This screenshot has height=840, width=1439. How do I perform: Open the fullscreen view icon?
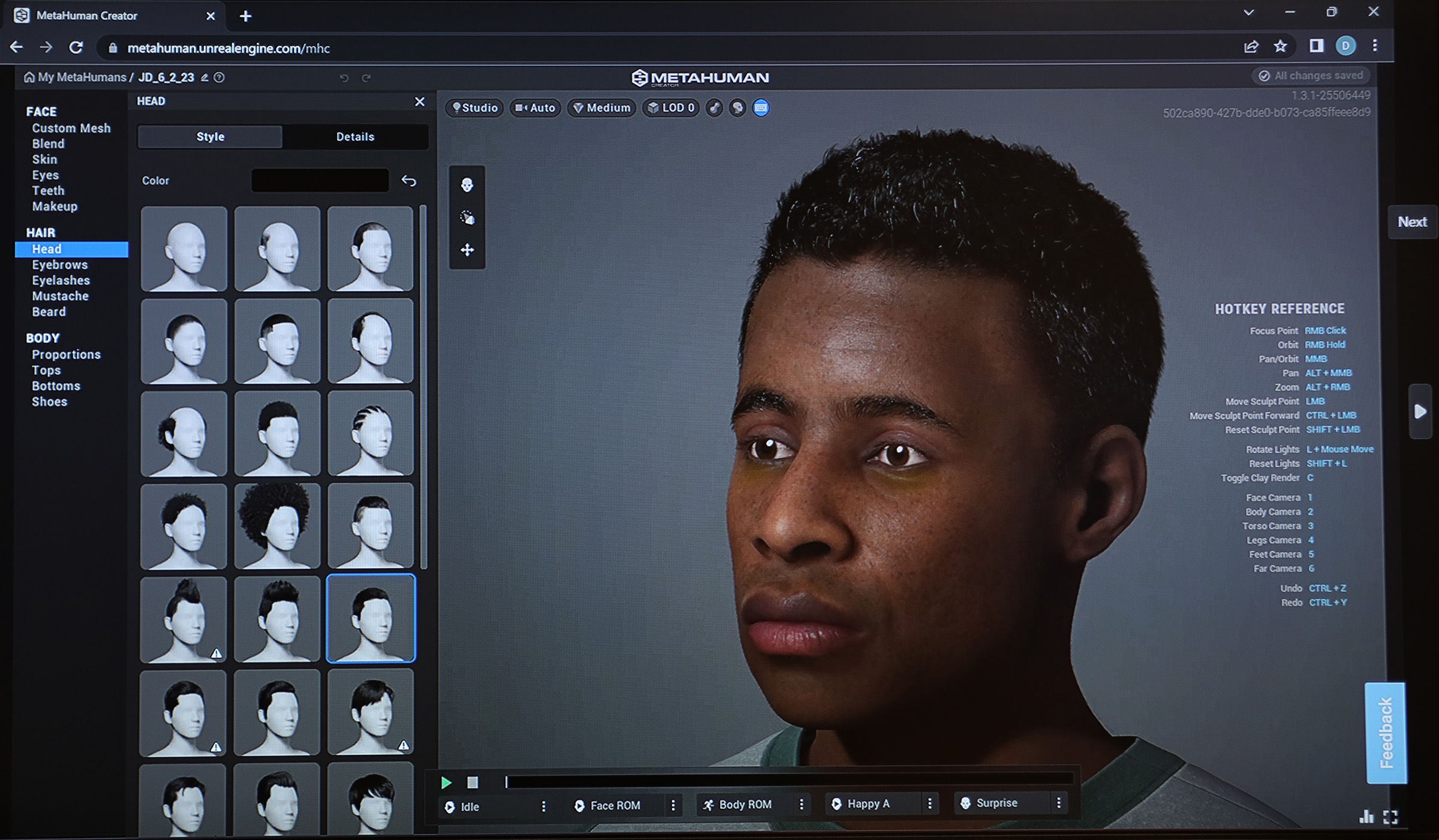[x=1390, y=817]
